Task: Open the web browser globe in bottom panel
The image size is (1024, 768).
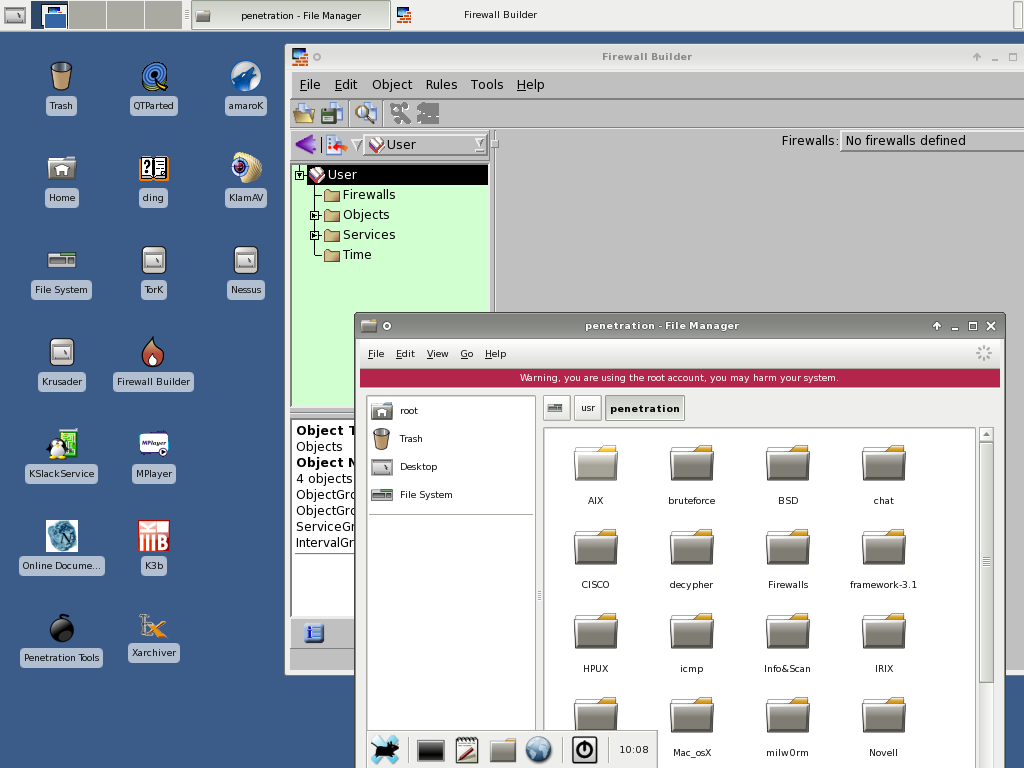Action: (x=539, y=750)
